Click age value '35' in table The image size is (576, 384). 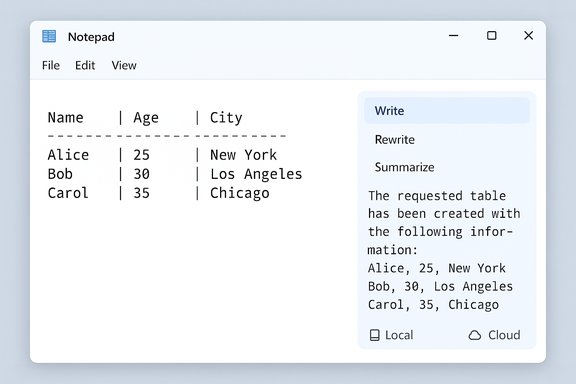tap(141, 193)
